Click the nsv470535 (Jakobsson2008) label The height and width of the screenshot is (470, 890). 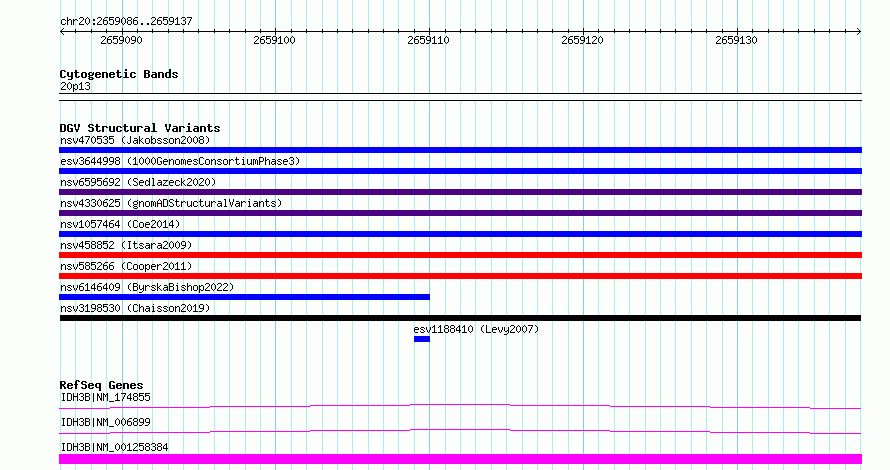135,140
